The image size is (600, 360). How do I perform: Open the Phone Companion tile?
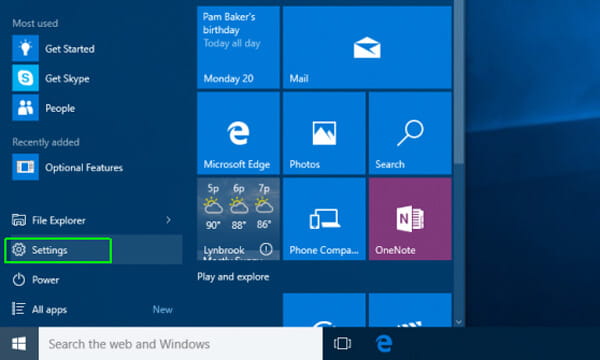(x=324, y=219)
